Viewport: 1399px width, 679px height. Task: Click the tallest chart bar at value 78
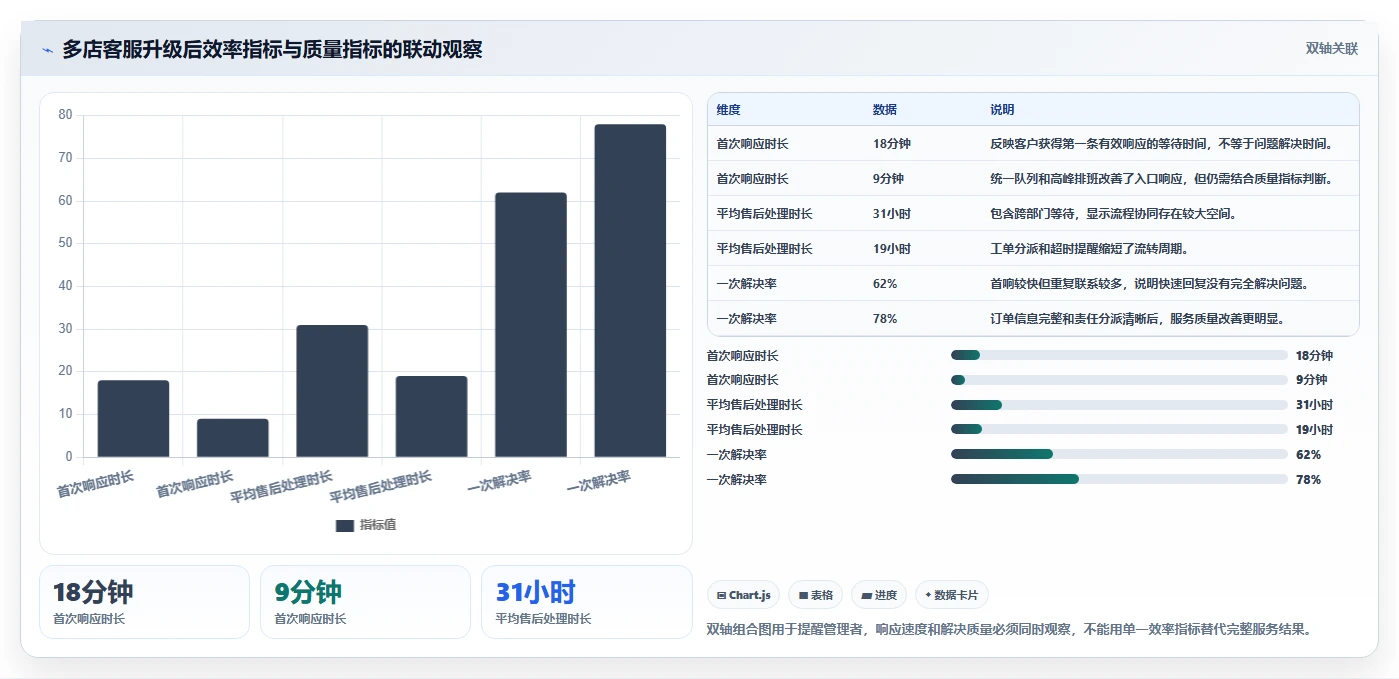click(x=630, y=291)
